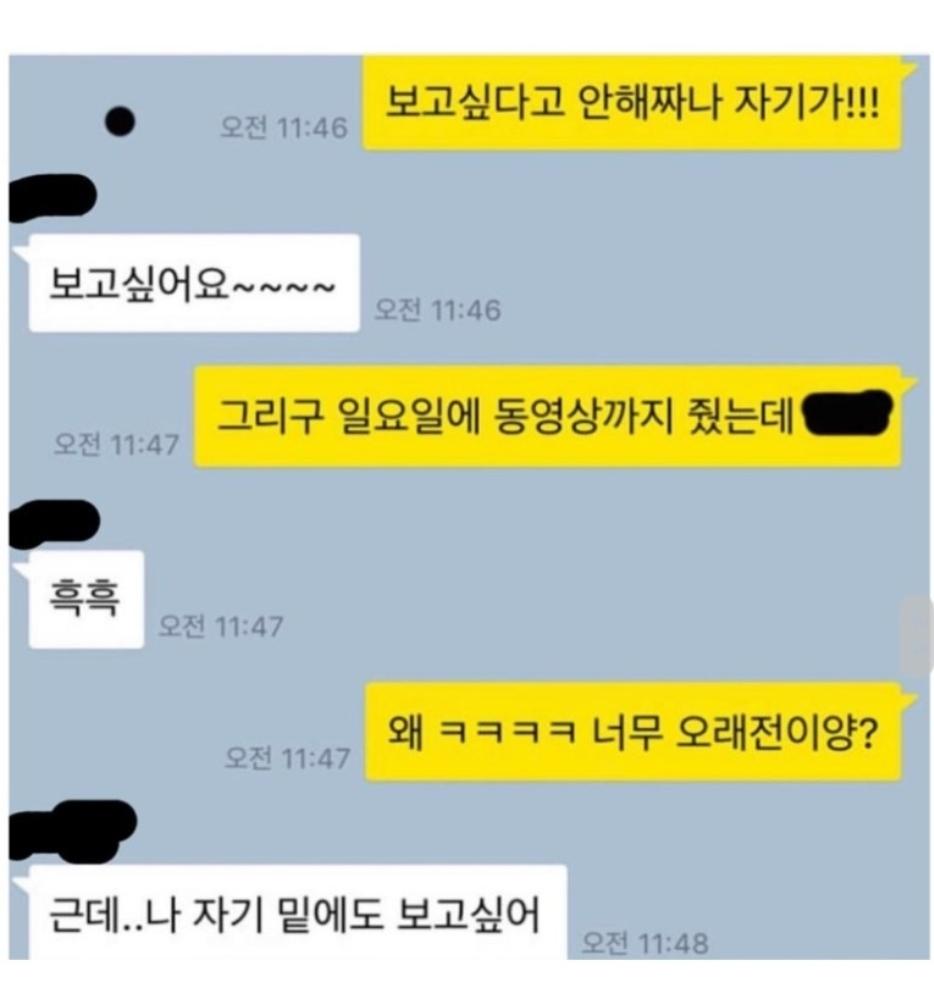Select the yellow message starting 그리구 일요일에
The height and width of the screenshot is (1007, 934).
[x=548, y=416]
